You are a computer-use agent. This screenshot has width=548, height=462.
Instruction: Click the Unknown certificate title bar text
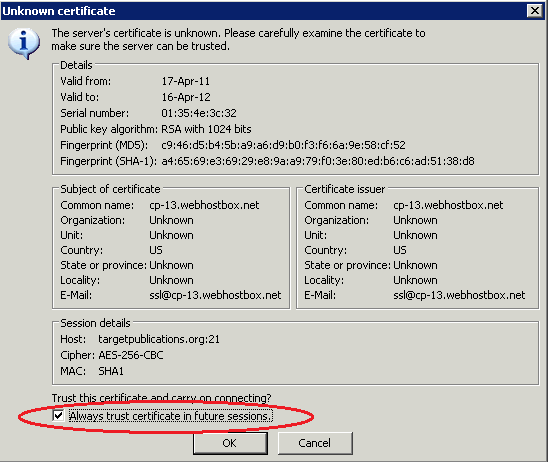click(x=59, y=11)
